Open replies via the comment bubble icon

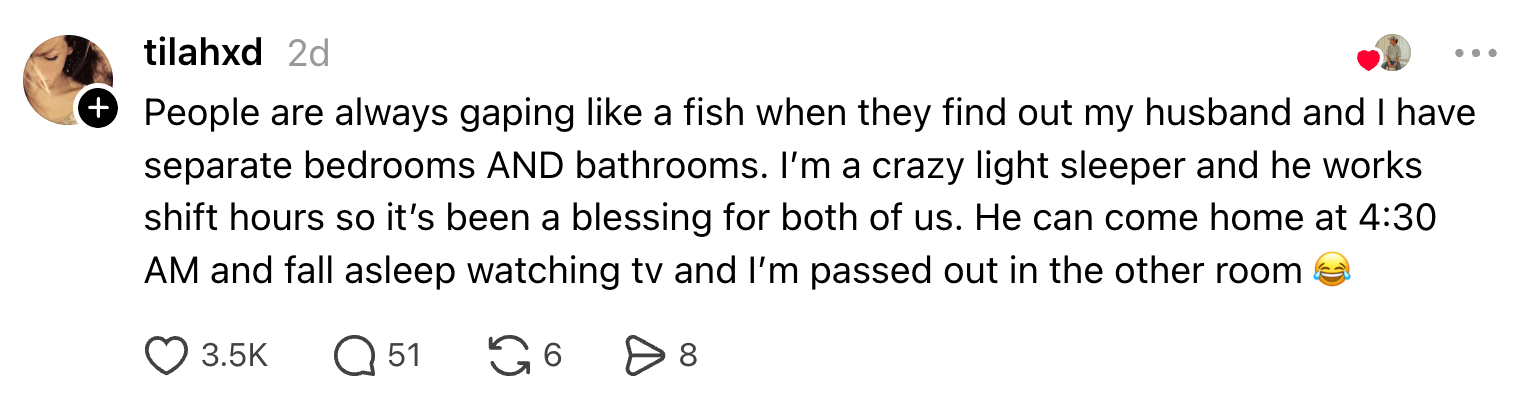(354, 355)
